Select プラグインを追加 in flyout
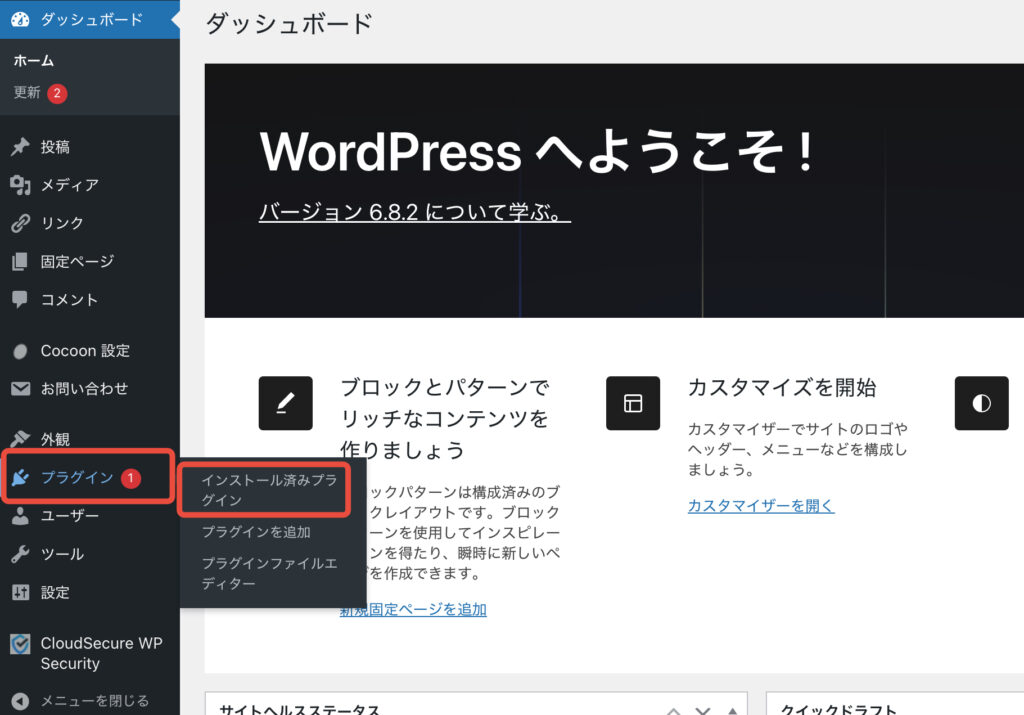Image resolution: width=1024 pixels, height=715 pixels. coord(256,532)
